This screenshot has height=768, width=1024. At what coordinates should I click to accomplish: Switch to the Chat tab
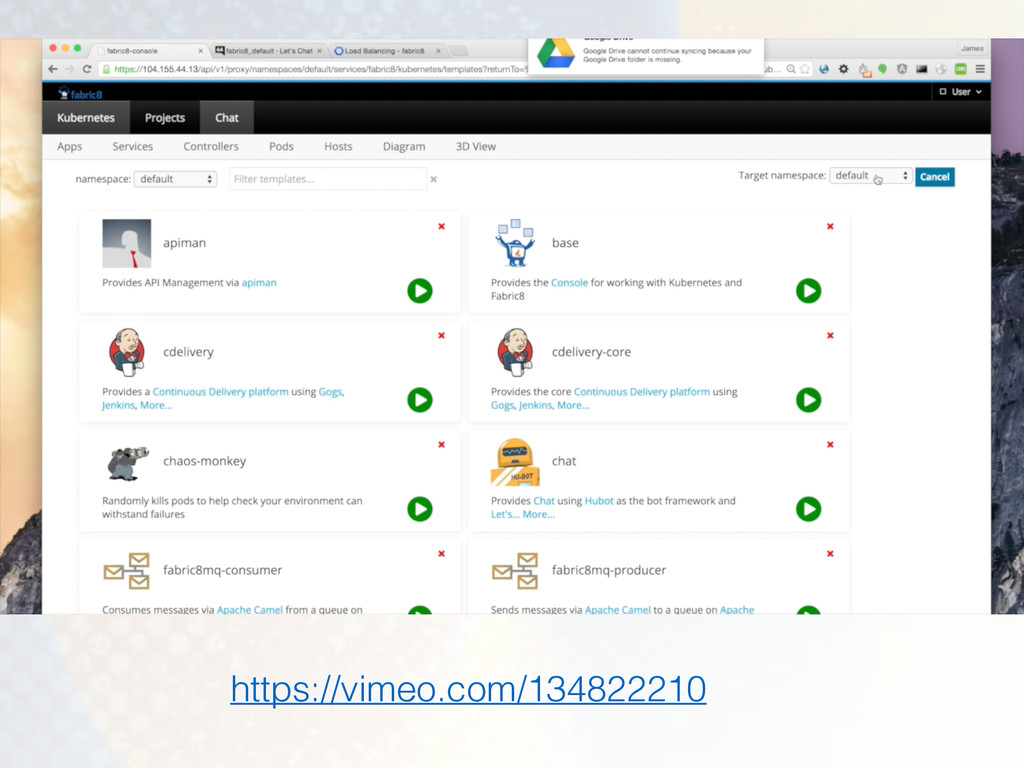(x=227, y=118)
